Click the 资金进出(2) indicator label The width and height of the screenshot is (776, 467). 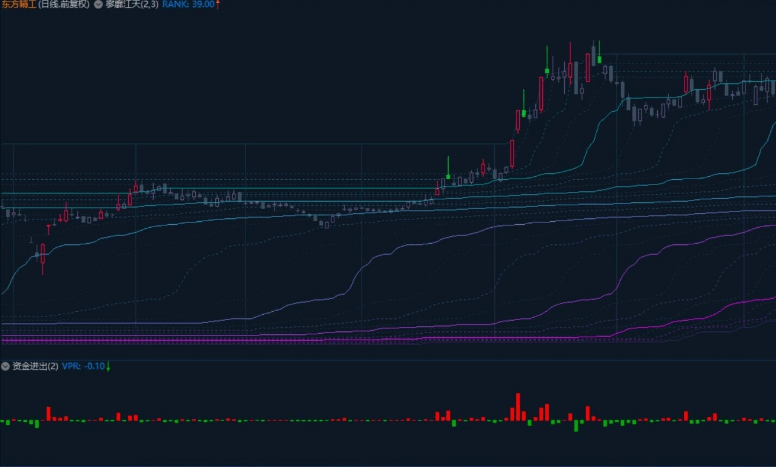tap(35, 366)
